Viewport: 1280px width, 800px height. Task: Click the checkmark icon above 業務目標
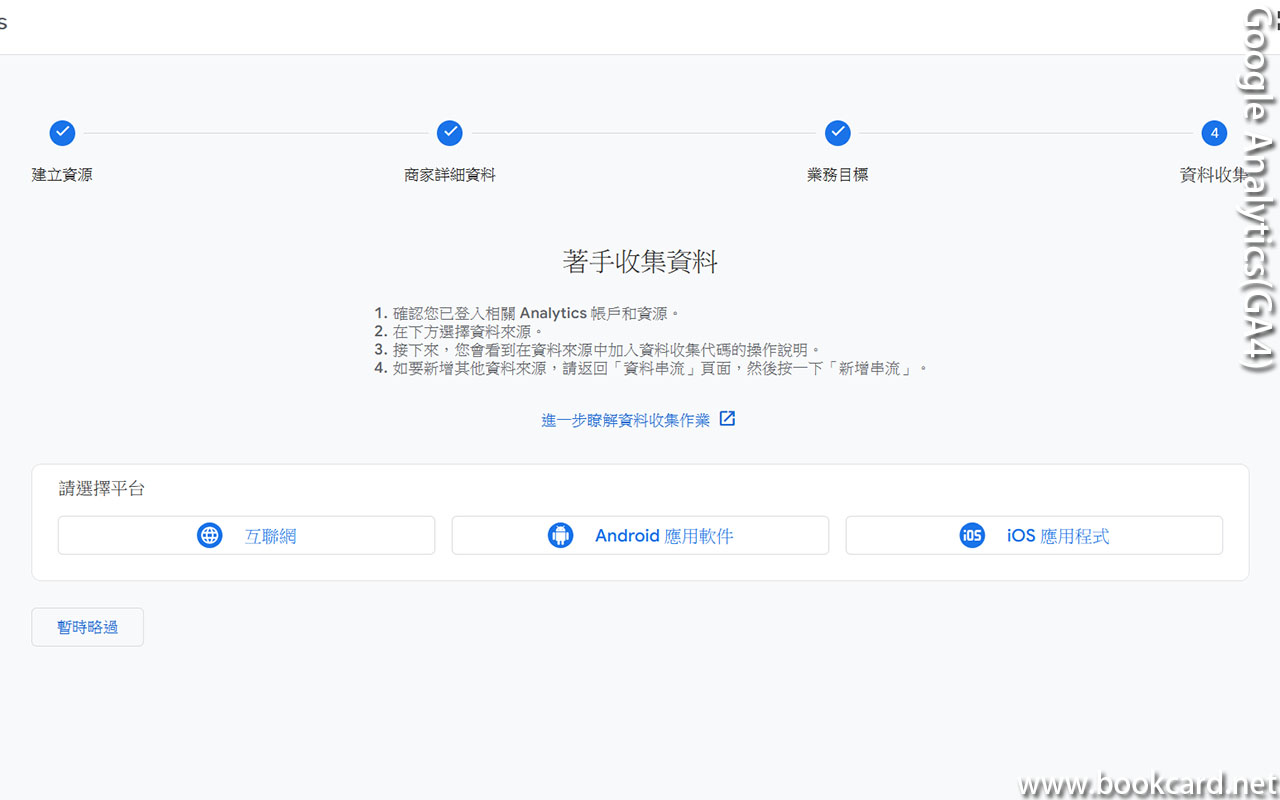(x=837, y=132)
